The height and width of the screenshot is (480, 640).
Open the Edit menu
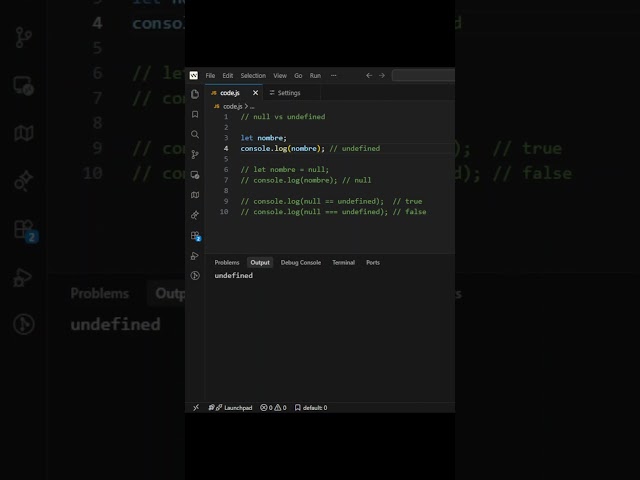pos(228,76)
